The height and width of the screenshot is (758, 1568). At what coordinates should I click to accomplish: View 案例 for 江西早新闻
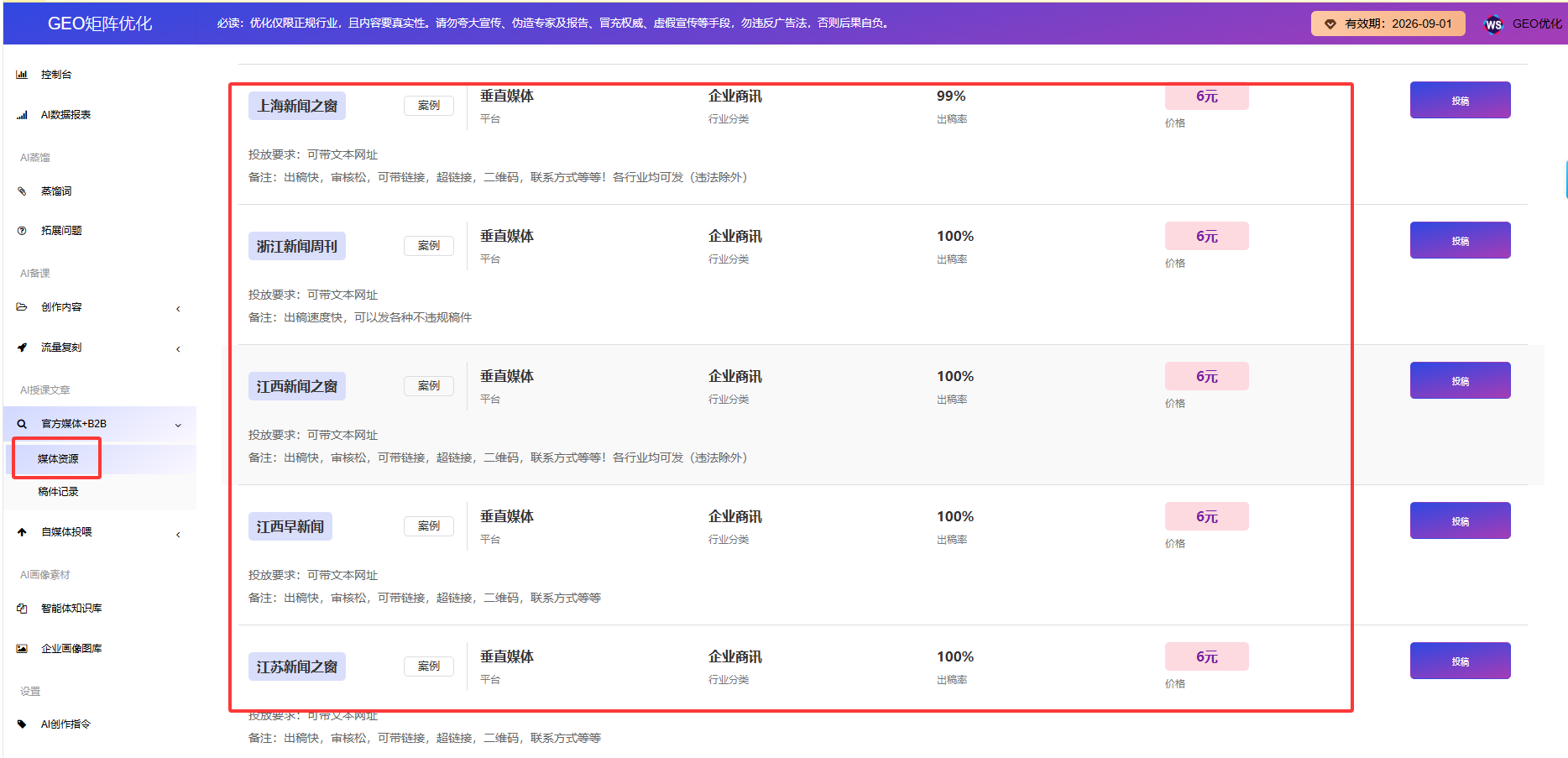pyautogui.click(x=429, y=526)
